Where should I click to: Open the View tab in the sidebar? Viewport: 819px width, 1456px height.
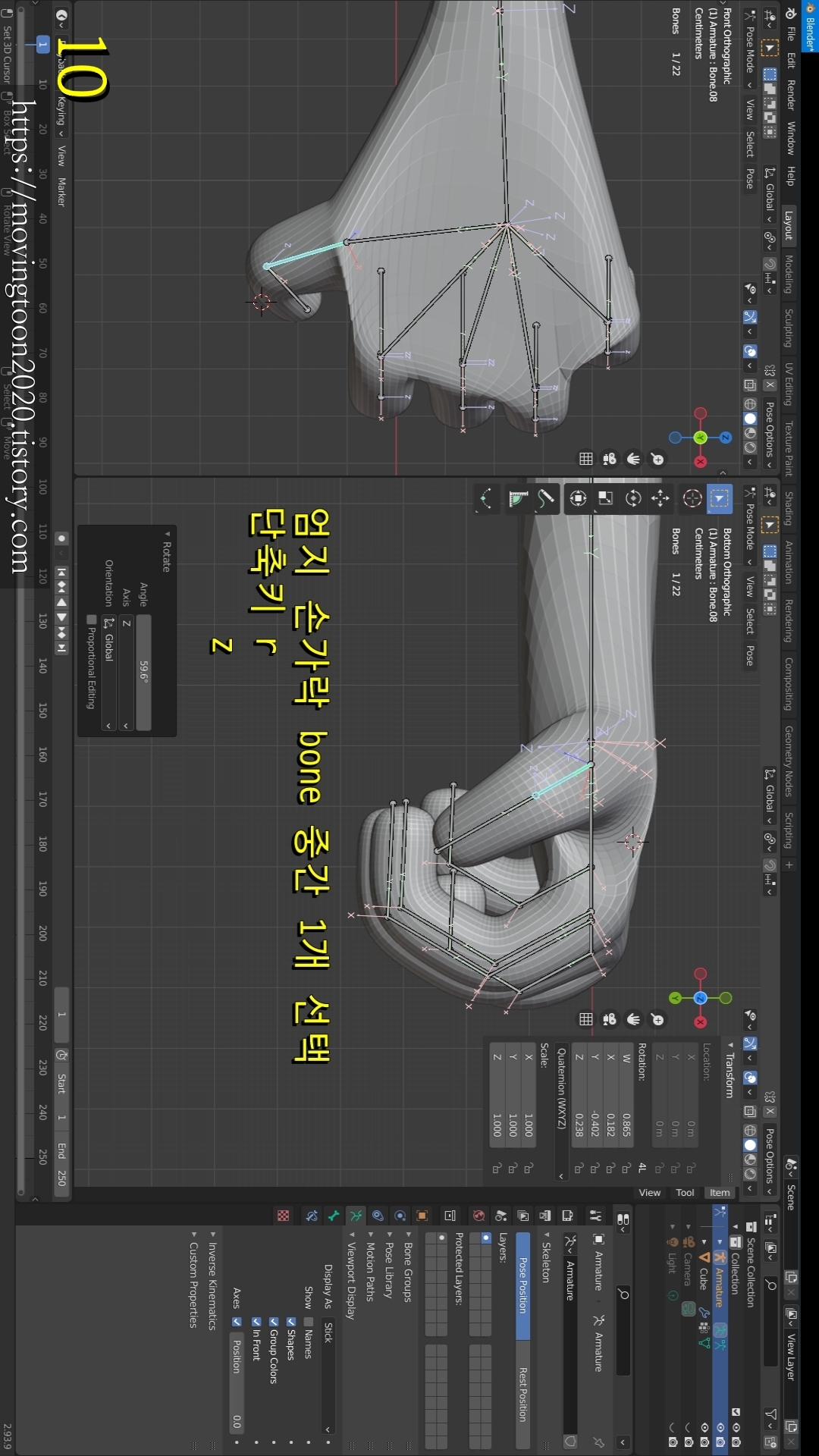650,1192
